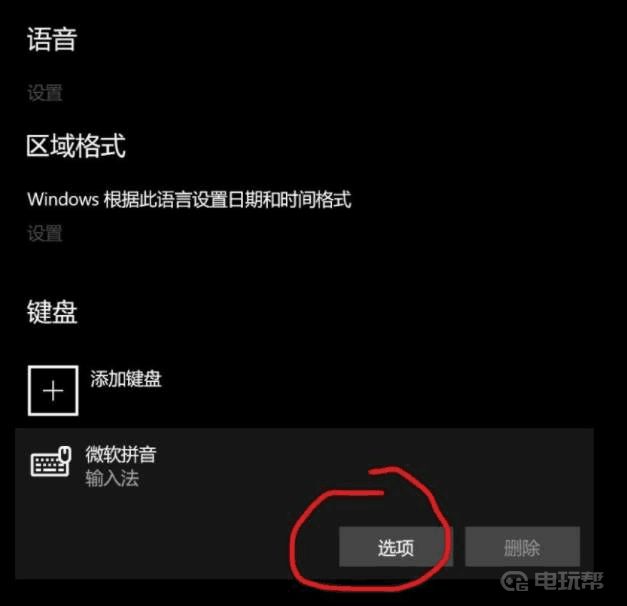
Task: Open the 设置 link under 语音
Action: [x=45, y=93]
